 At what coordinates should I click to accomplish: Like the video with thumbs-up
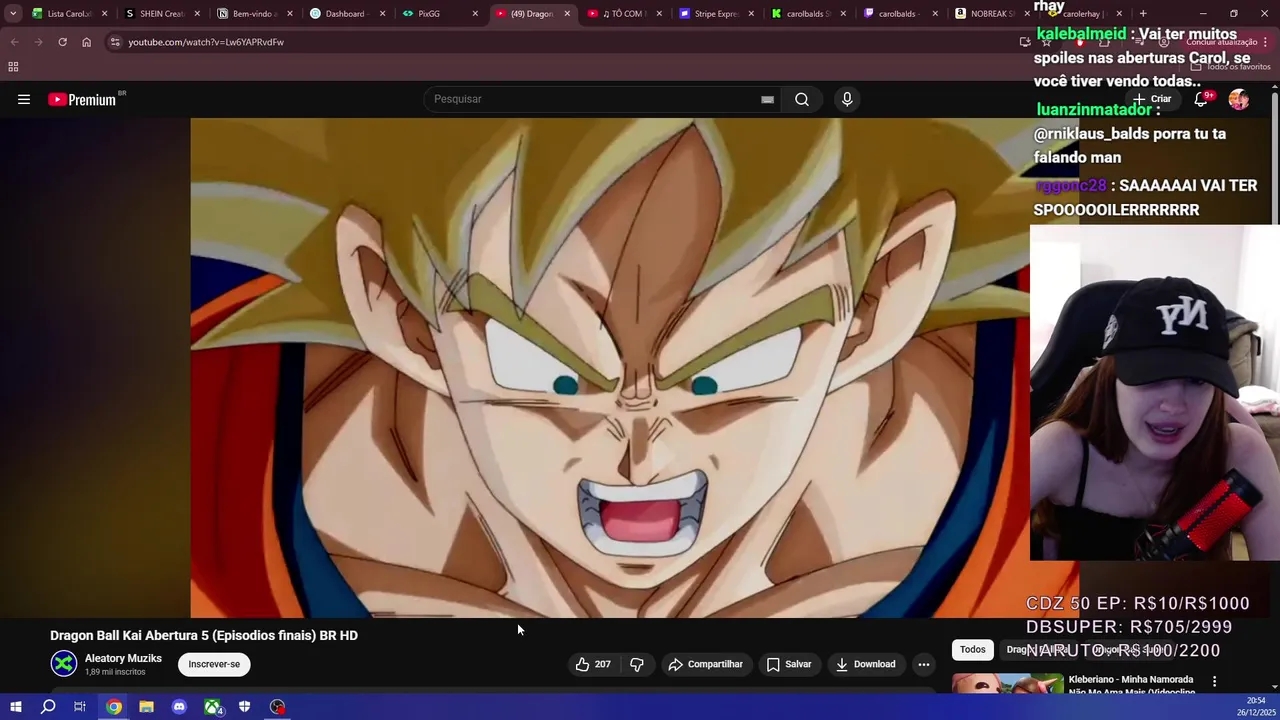tap(592, 664)
